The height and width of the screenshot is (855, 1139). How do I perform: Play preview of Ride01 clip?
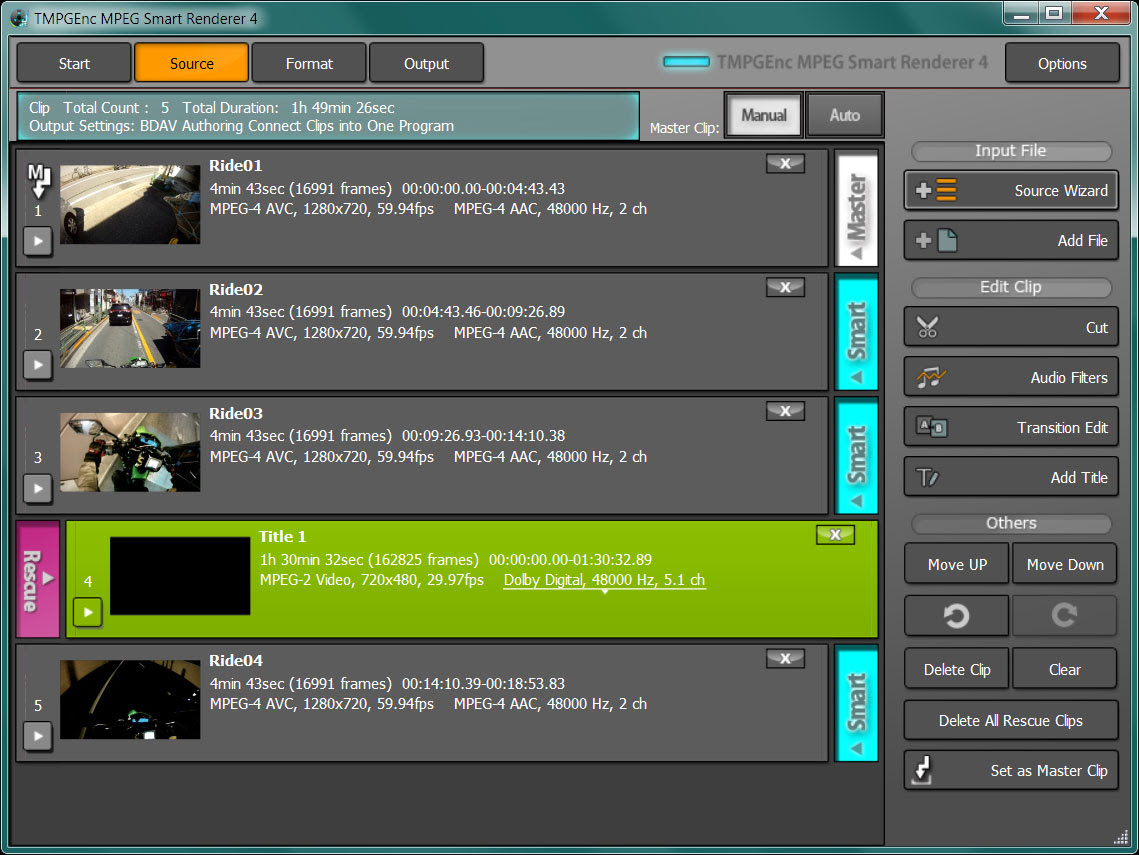[38, 240]
